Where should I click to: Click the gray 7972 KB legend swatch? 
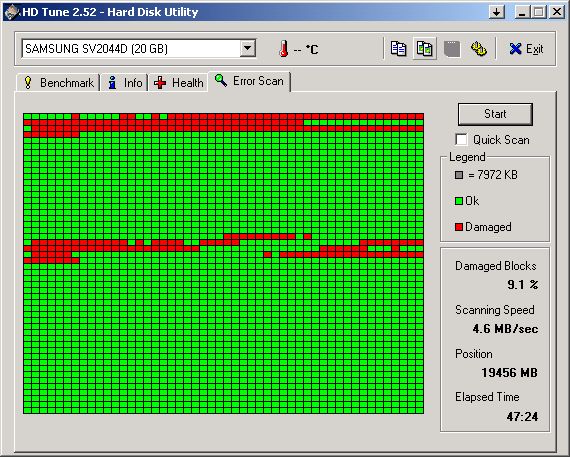[x=459, y=175]
